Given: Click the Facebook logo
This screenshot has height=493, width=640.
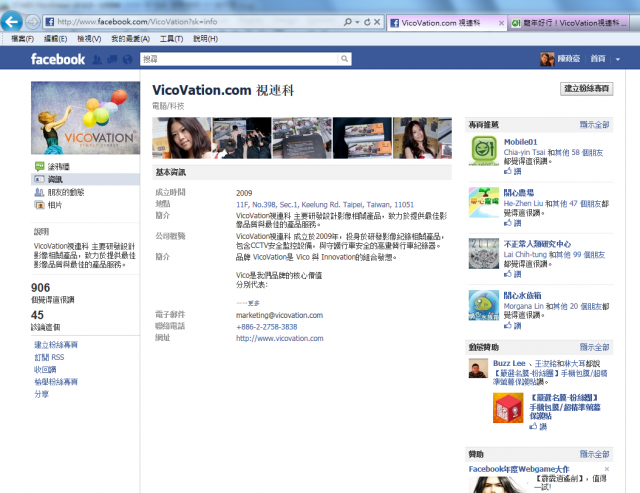Looking at the screenshot, I should [x=58, y=59].
